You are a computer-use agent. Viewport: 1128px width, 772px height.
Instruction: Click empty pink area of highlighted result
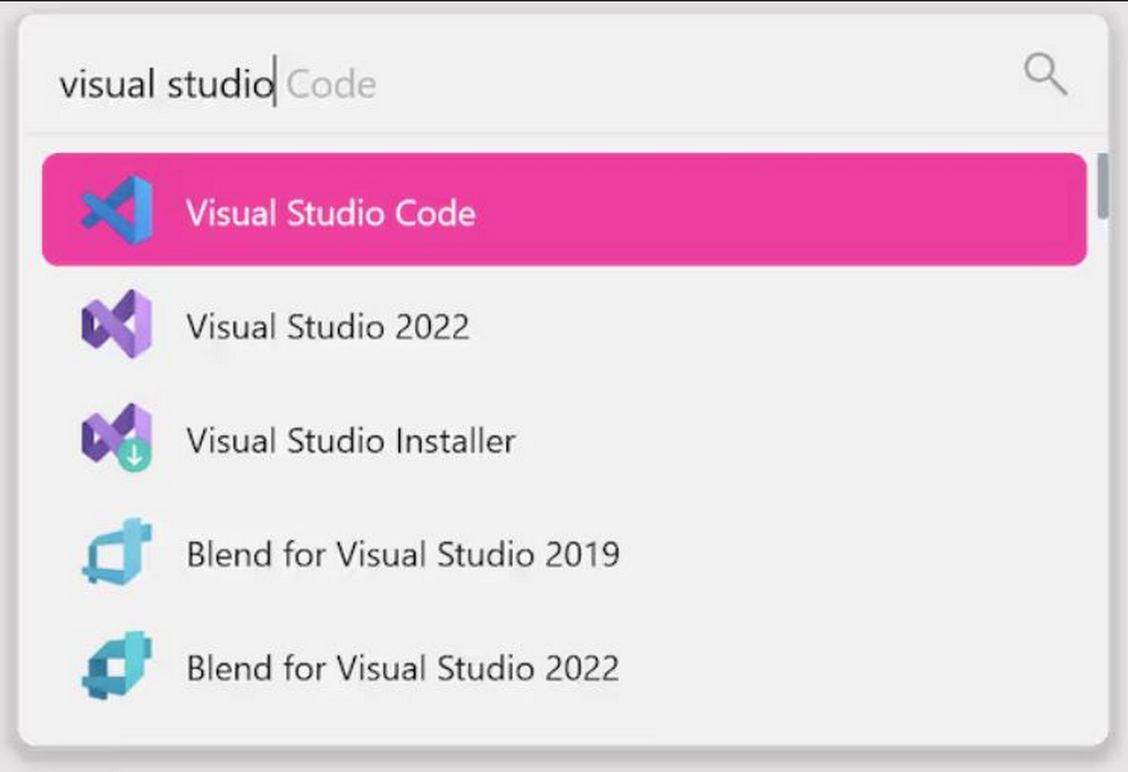click(780, 210)
